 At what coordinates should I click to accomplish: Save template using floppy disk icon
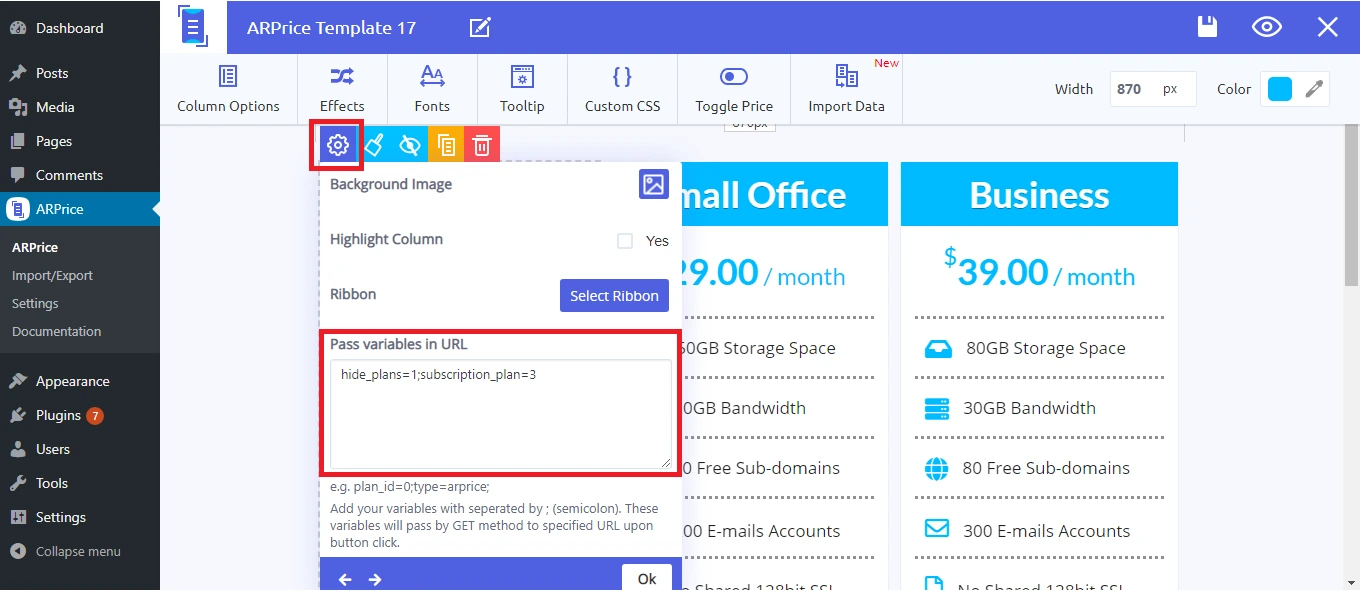click(x=1208, y=27)
